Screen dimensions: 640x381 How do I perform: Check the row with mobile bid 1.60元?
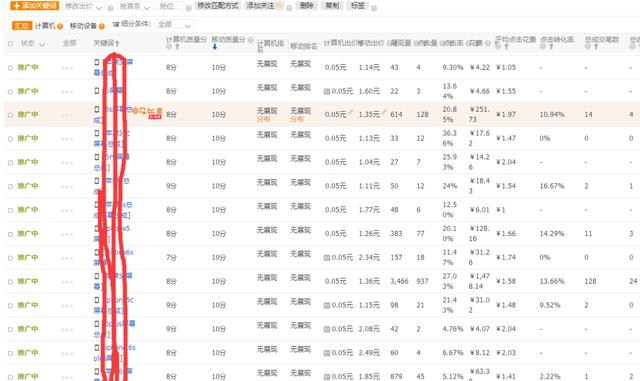(x=11, y=91)
